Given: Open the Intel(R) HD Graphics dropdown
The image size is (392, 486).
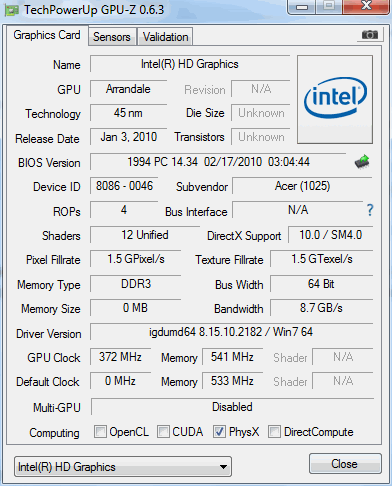Looking at the screenshot, I should pyautogui.click(x=123, y=467).
